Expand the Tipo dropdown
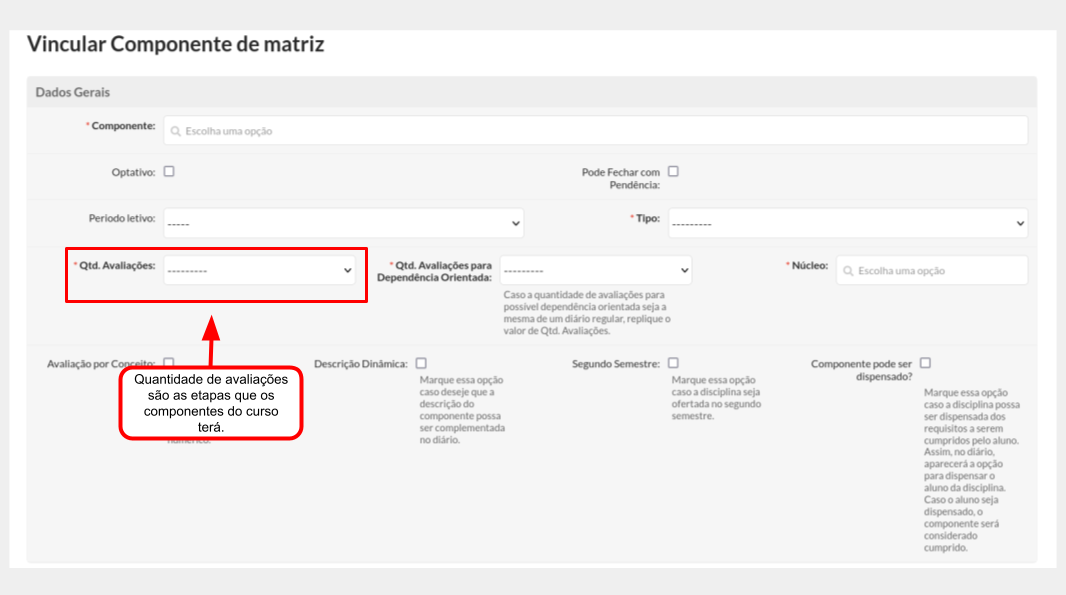The image size is (1066, 595). click(x=847, y=223)
